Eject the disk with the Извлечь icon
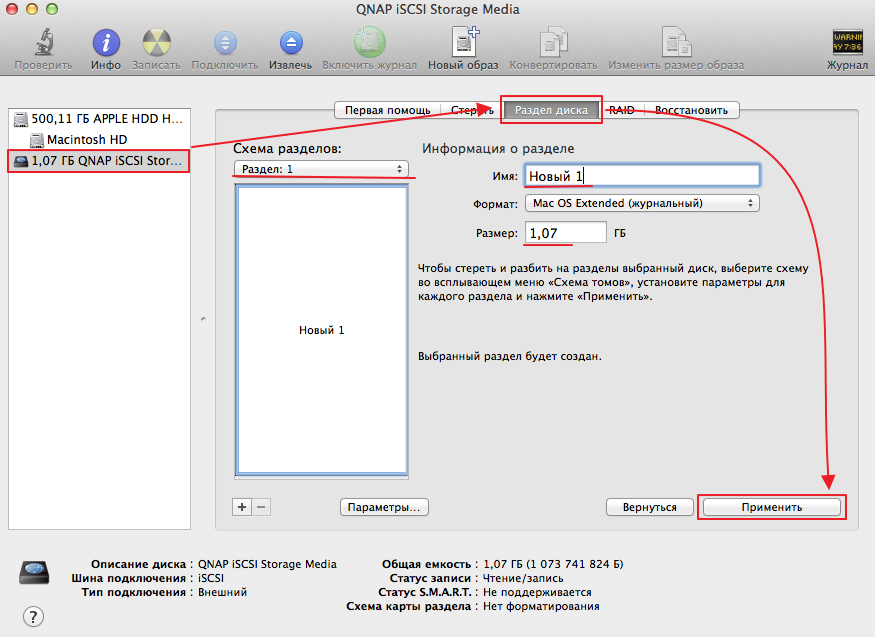This screenshot has height=637, width=875. coord(291,43)
